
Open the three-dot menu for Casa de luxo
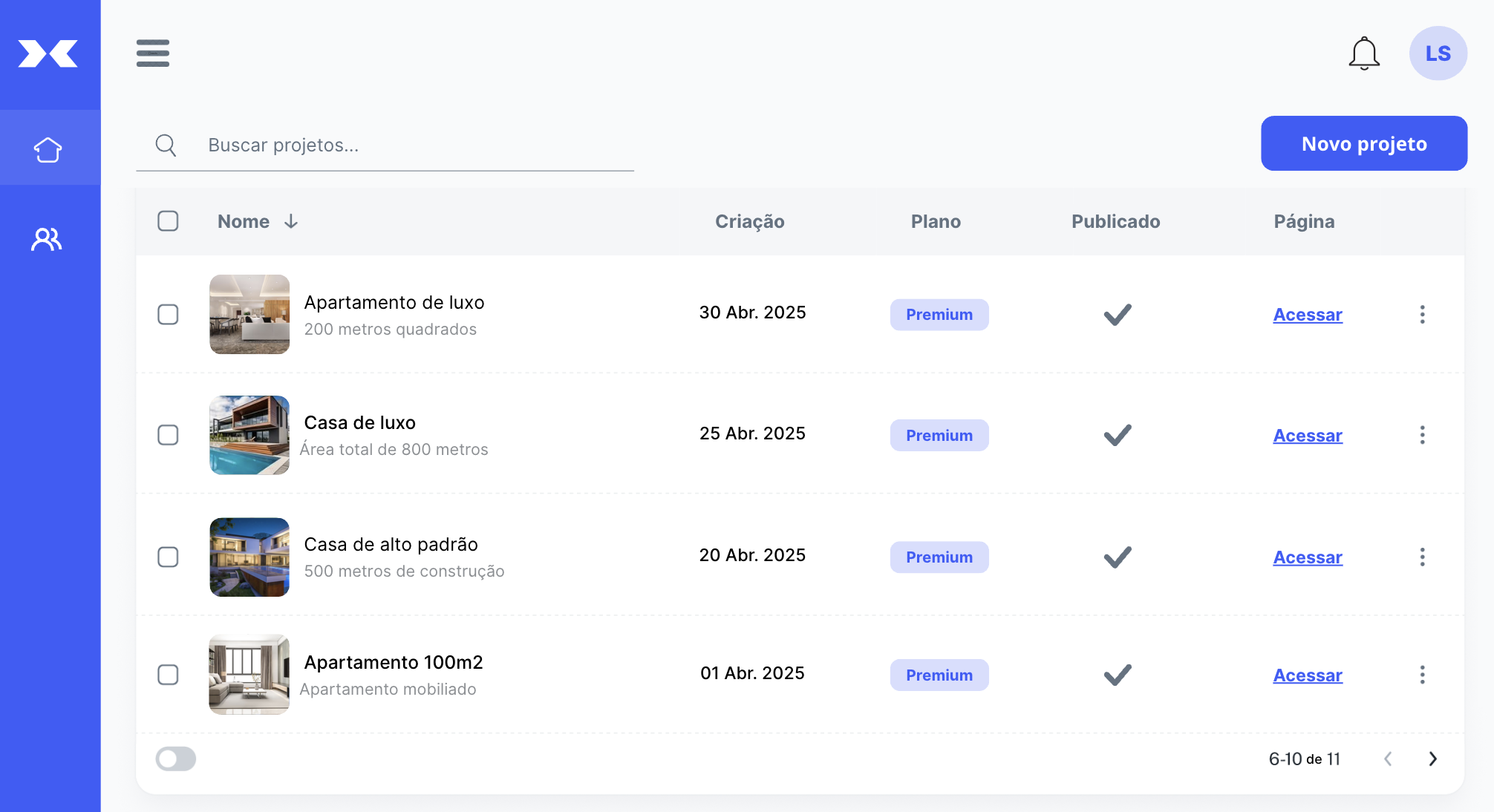[x=1423, y=435]
